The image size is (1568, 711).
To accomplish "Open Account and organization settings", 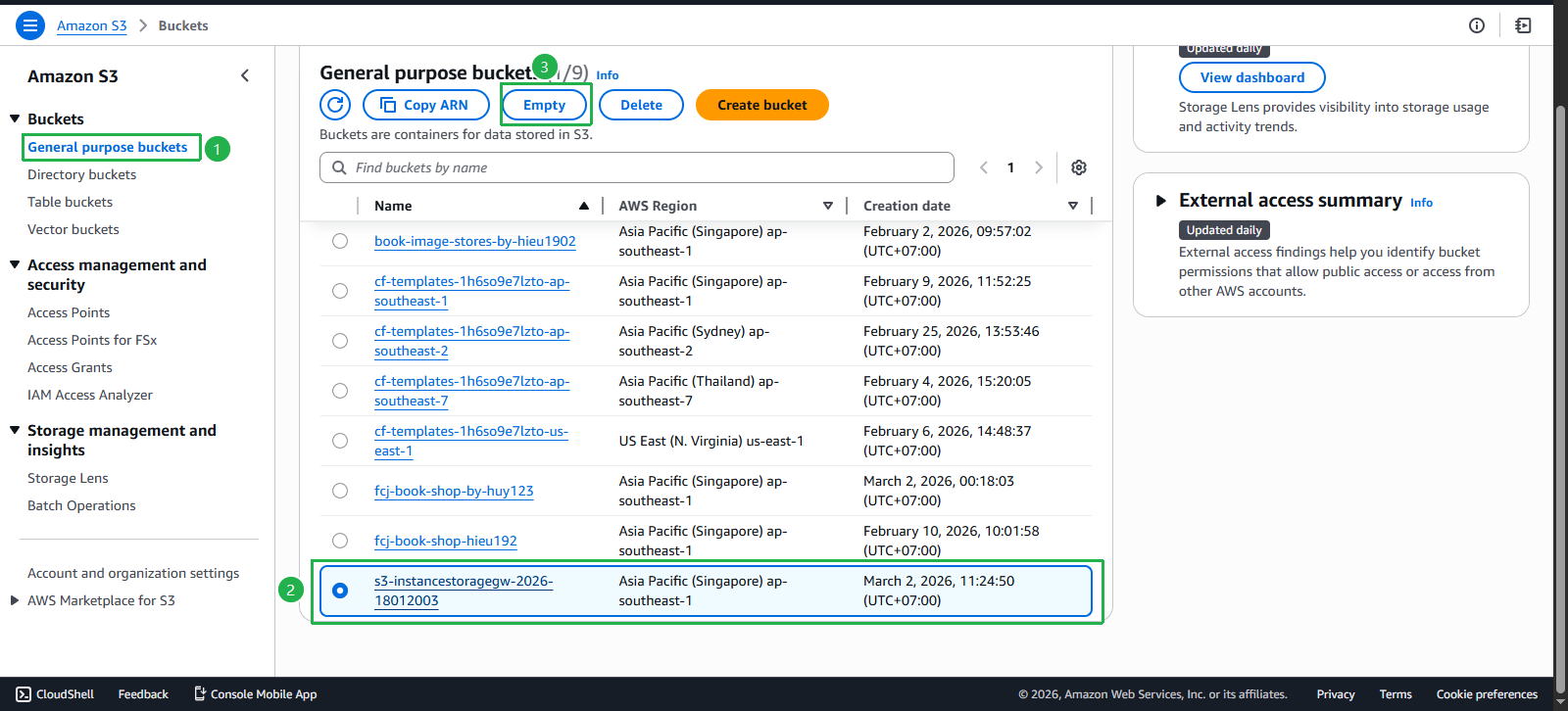I will point(133,573).
